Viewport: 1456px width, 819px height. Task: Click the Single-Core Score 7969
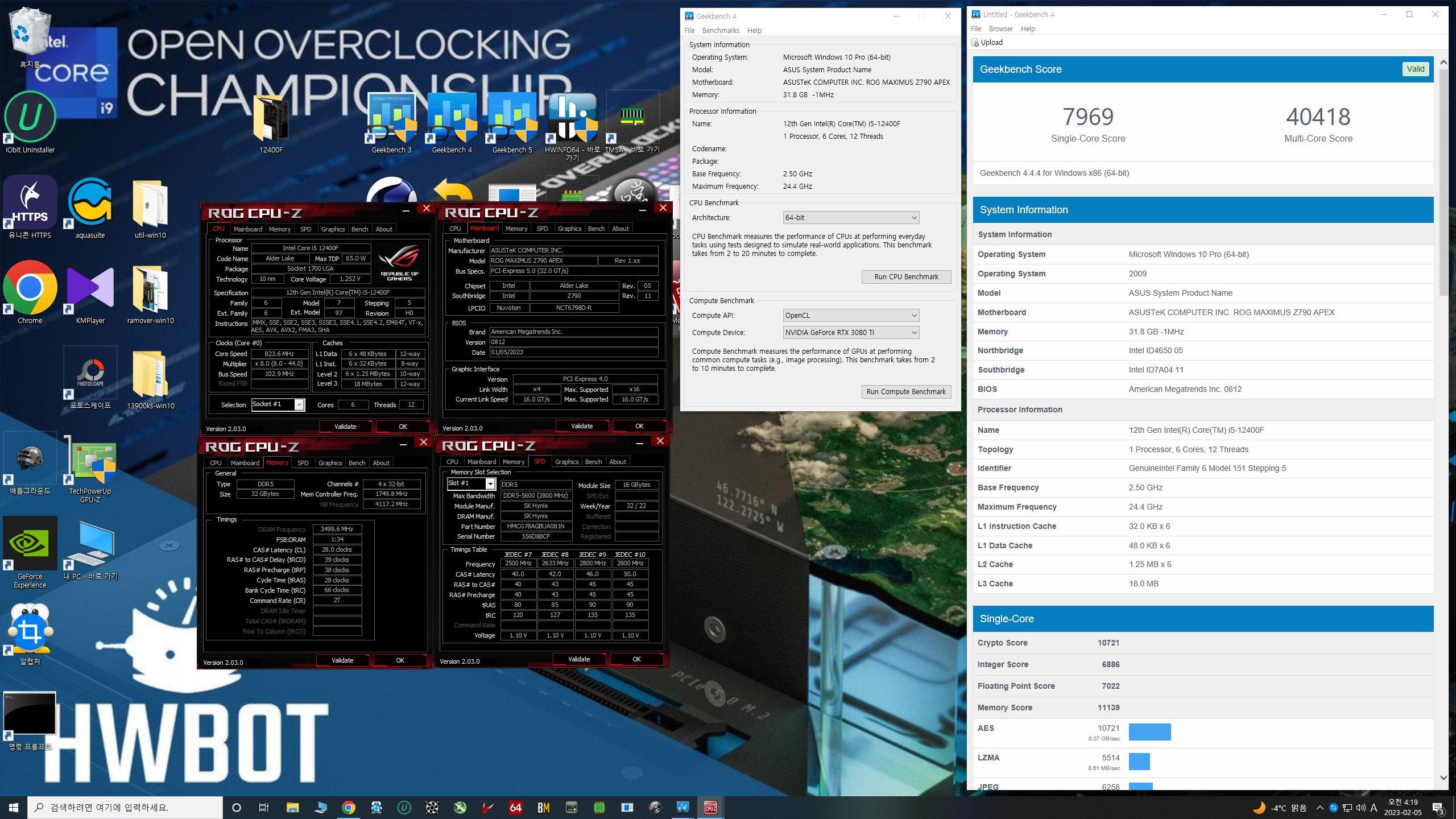[x=1087, y=117]
